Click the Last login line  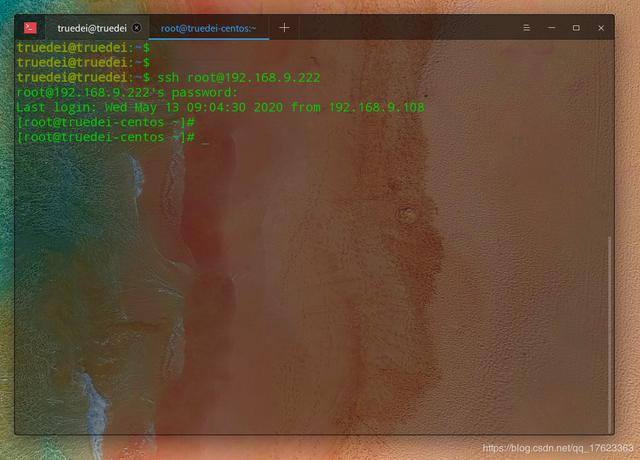220,107
